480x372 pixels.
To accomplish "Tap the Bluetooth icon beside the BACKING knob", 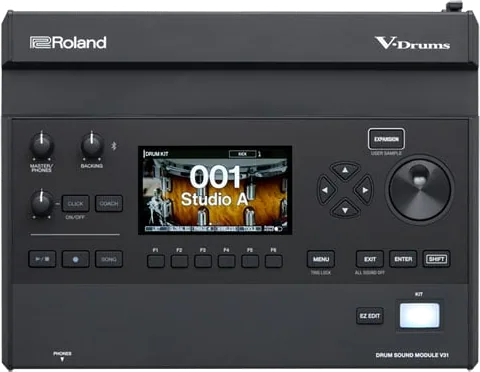I will [x=114, y=146].
